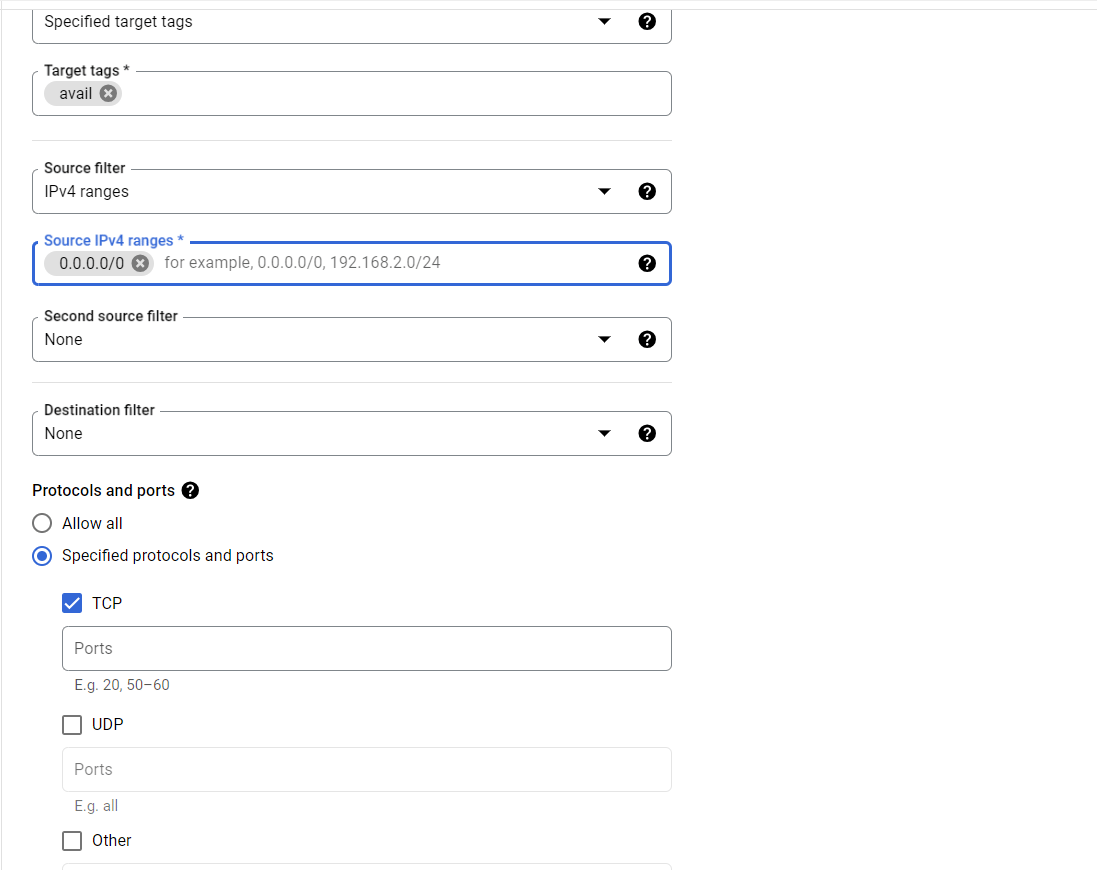Viewport: 1097px width, 870px height.
Task: Remove the 0.0.0.0/0 IPv4 range chip
Action: (141, 263)
